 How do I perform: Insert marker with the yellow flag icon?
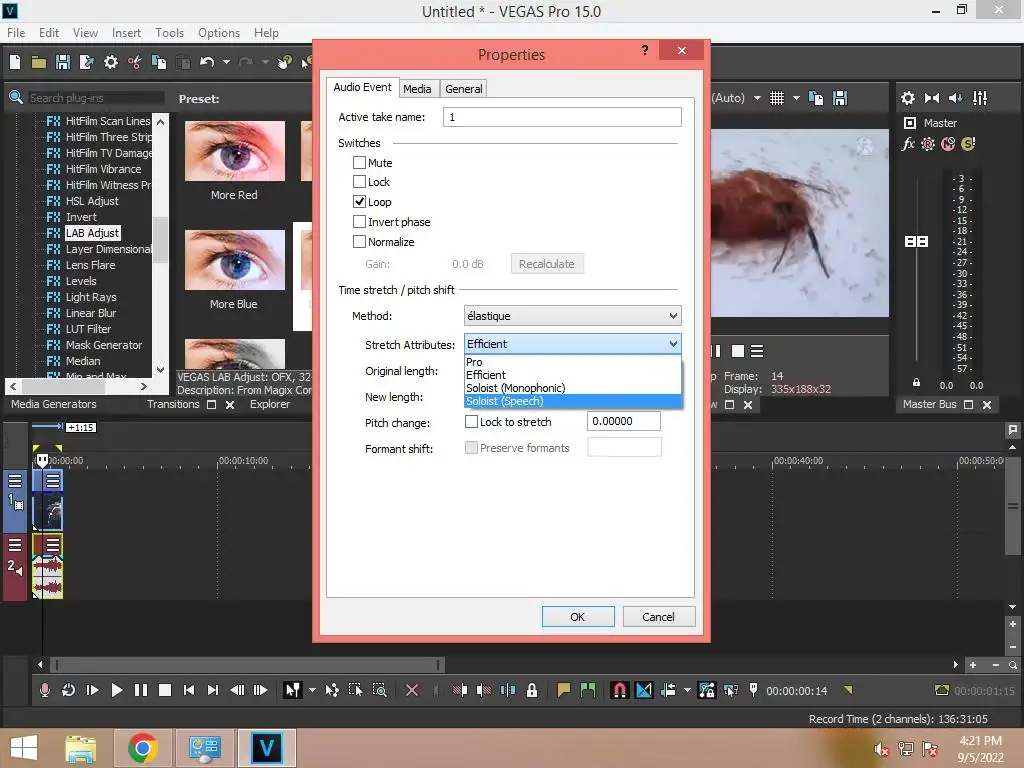click(x=564, y=690)
